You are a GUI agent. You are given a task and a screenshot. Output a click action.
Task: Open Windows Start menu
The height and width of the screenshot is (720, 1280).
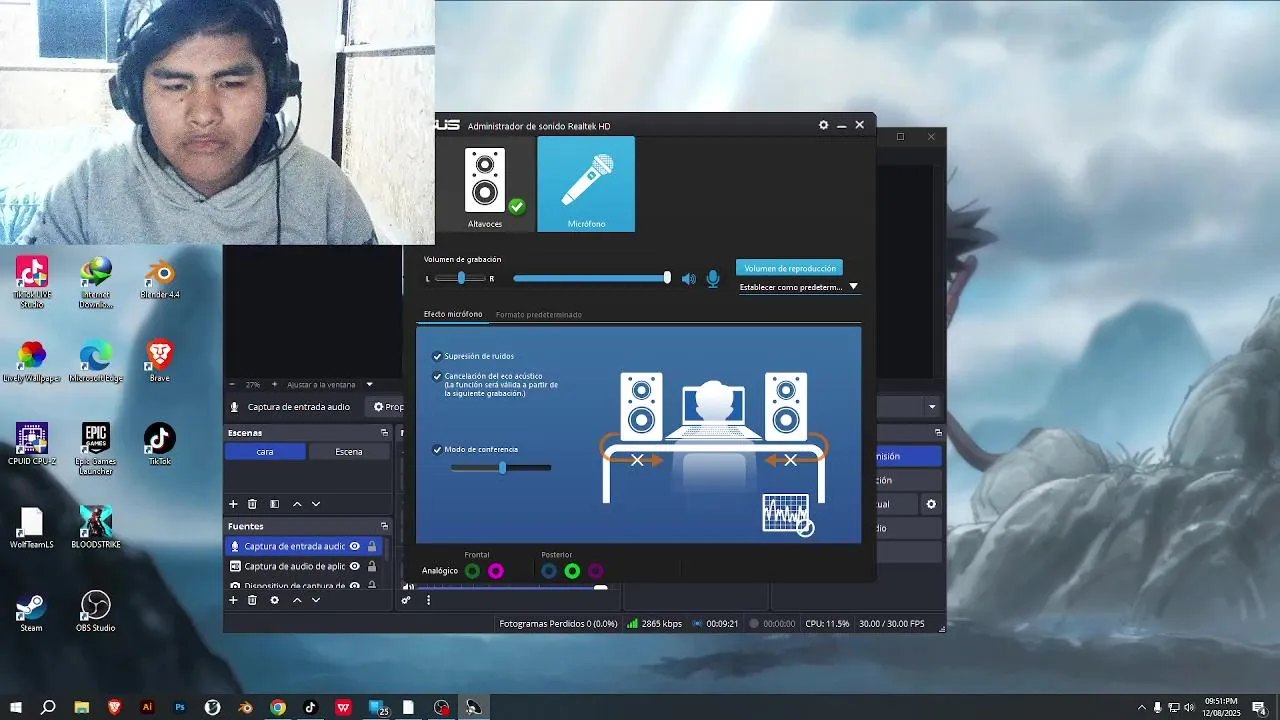(x=16, y=707)
